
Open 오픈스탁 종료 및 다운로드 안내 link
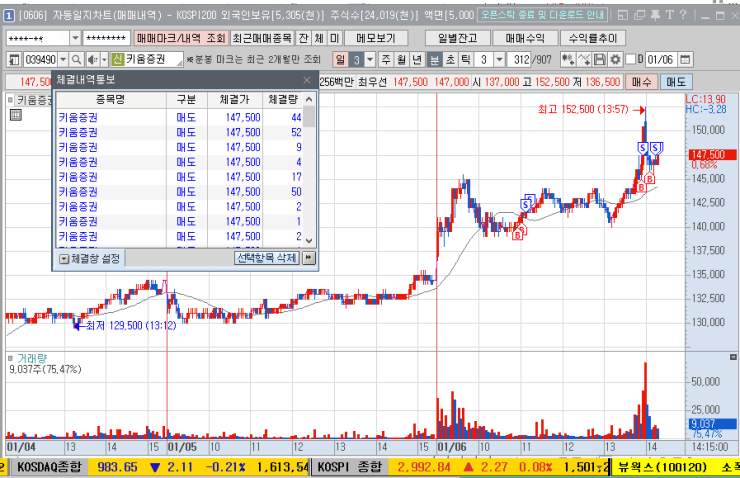(x=542, y=15)
